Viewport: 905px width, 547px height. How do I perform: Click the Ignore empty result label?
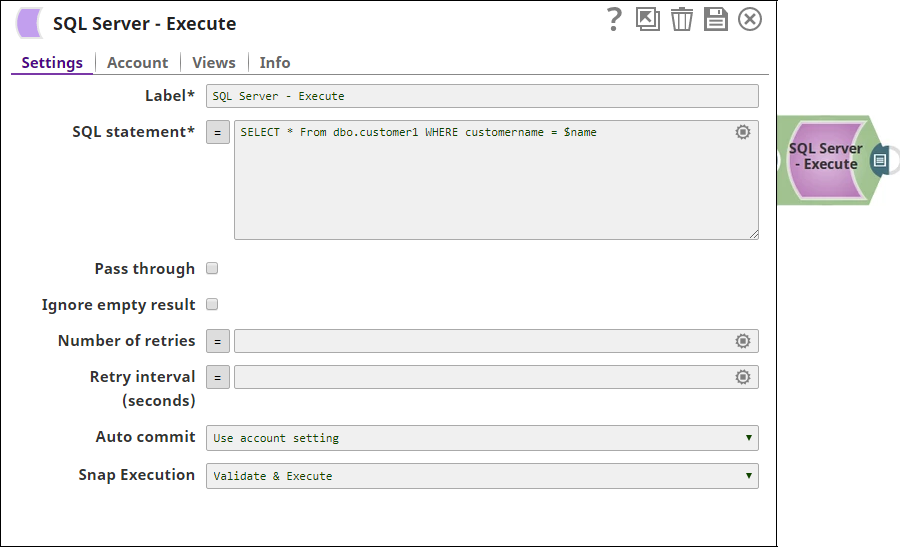pyautogui.click(x=118, y=305)
